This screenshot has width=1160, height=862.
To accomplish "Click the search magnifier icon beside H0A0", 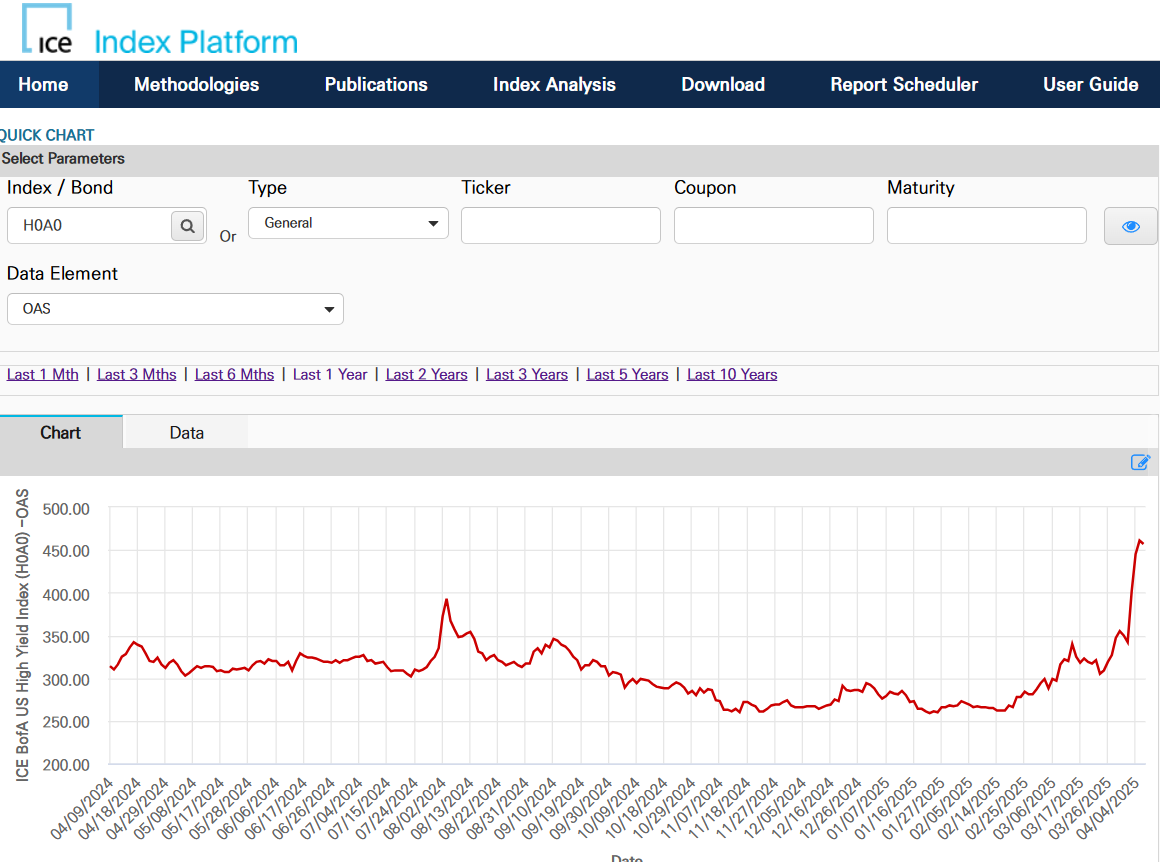I will (187, 226).
